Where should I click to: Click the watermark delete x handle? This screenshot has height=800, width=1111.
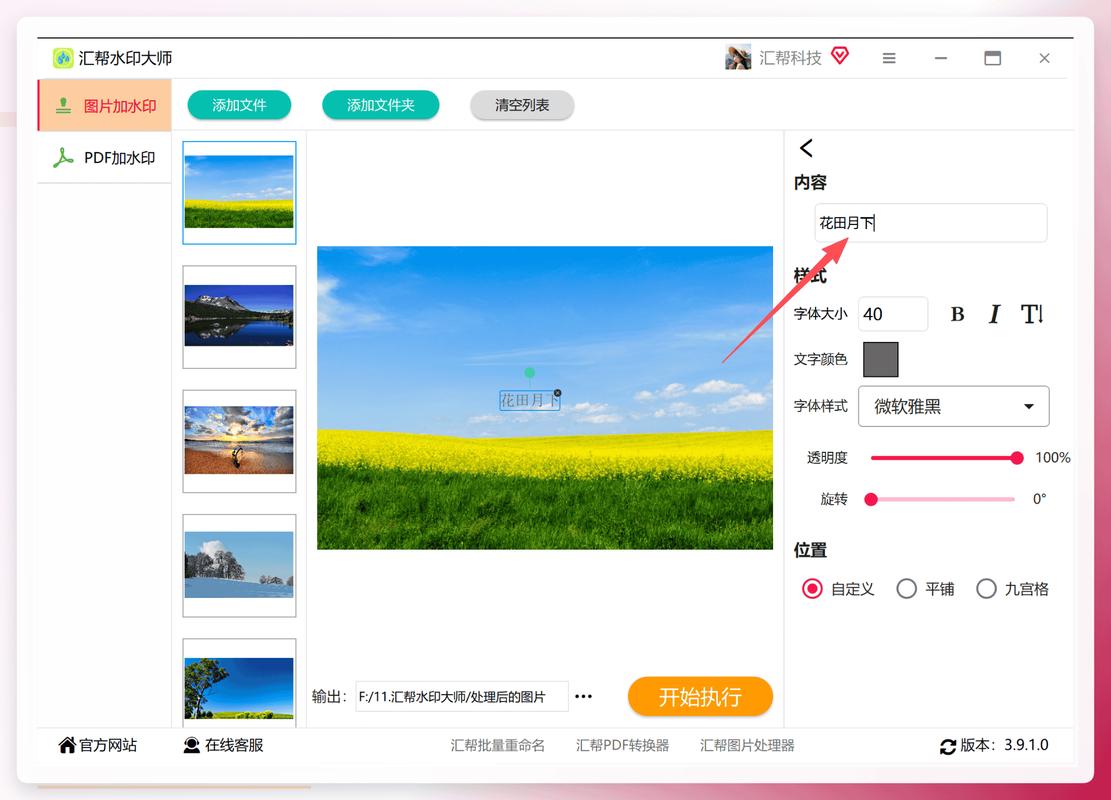[558, 393]
